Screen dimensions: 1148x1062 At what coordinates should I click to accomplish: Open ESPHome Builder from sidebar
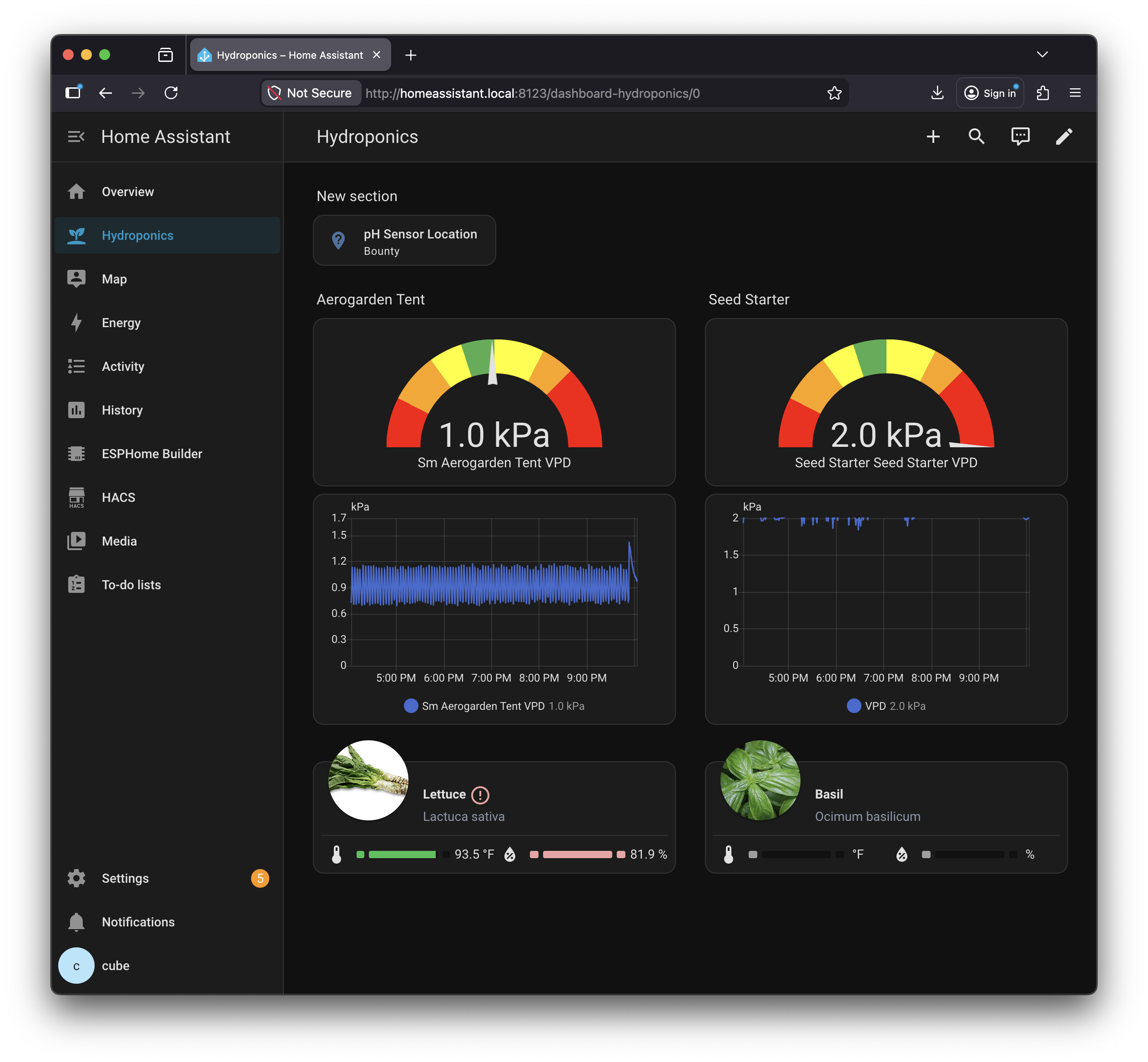[152, 454]
